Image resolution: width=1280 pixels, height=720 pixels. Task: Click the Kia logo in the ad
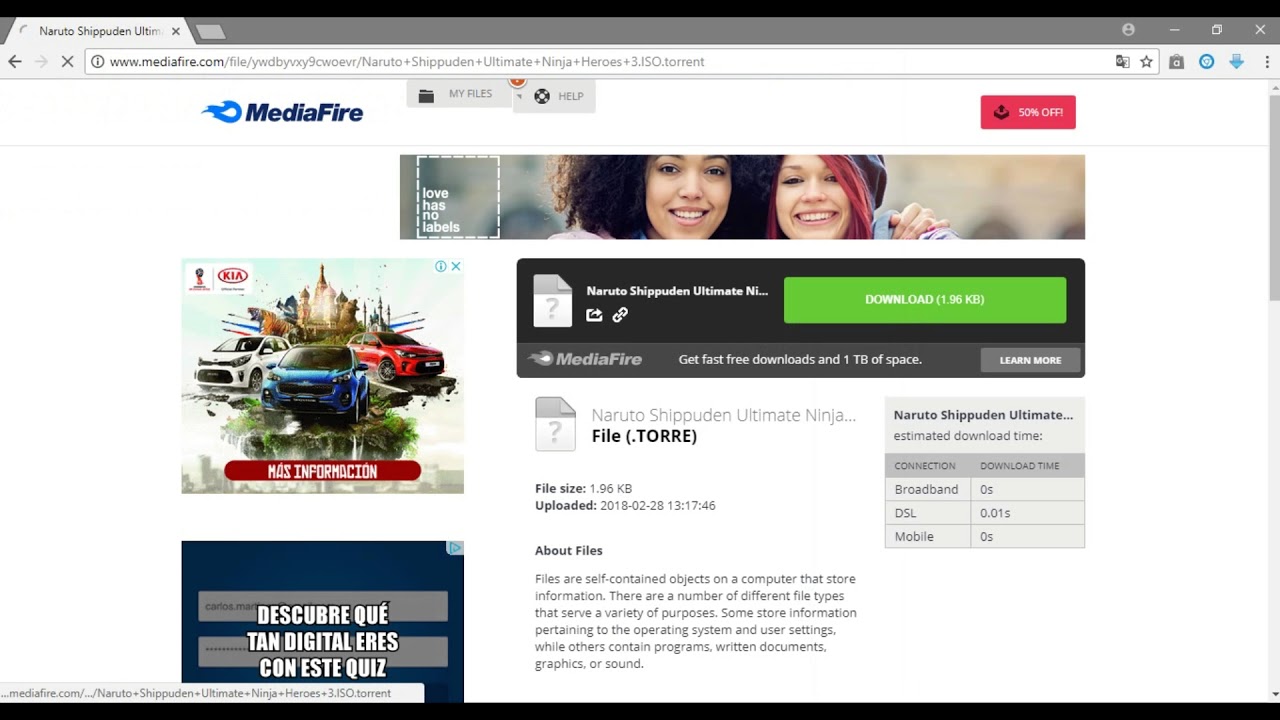[233, 276]
